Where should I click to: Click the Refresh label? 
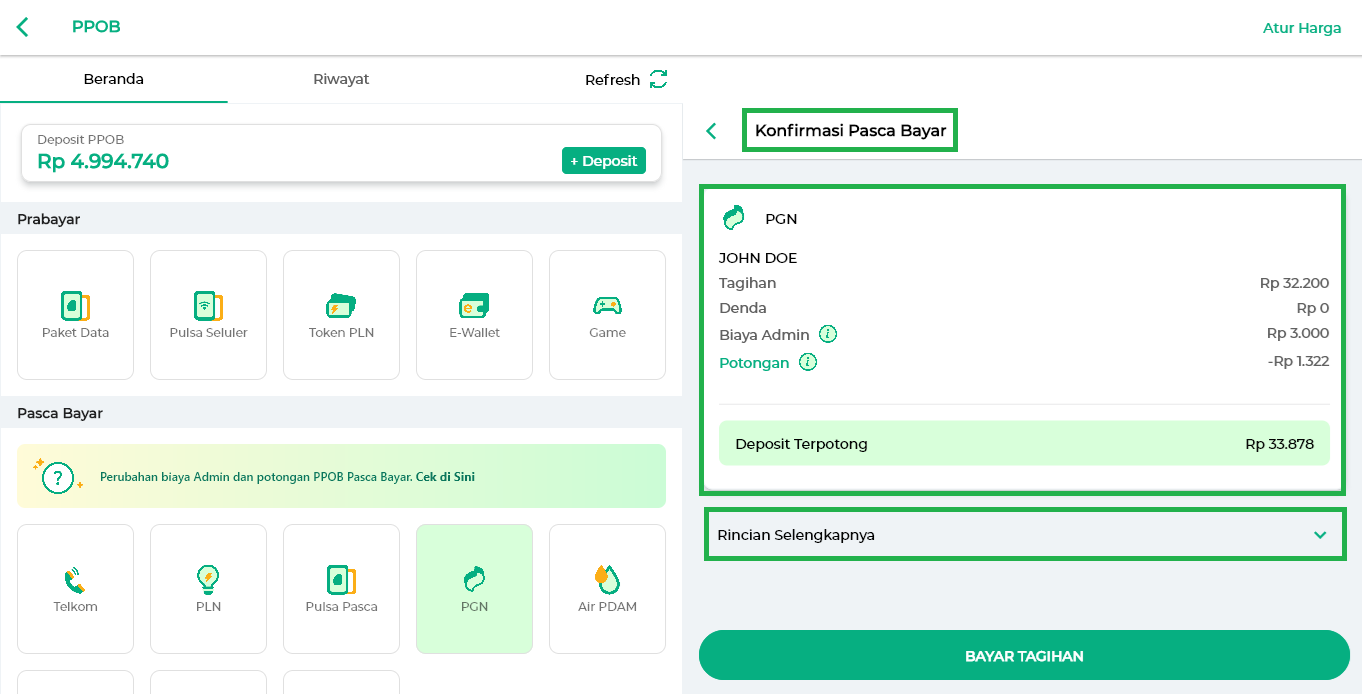(612, 80)
